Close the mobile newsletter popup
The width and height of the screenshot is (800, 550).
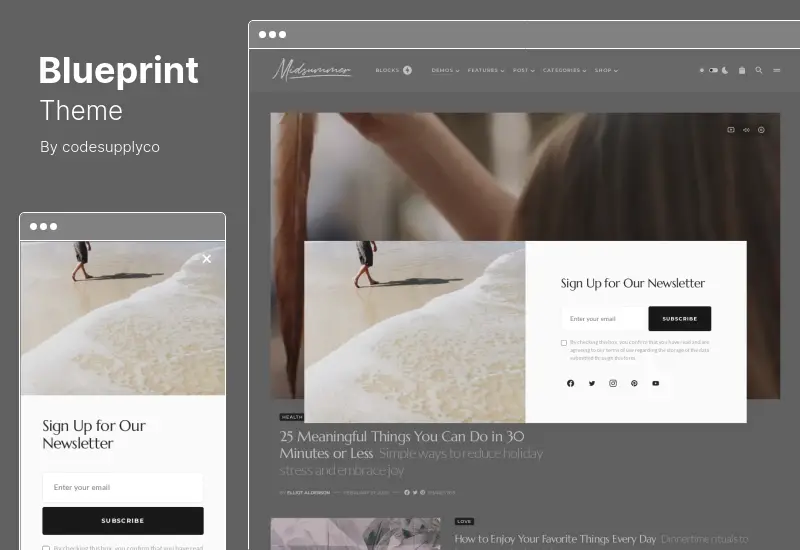[207, 259]
